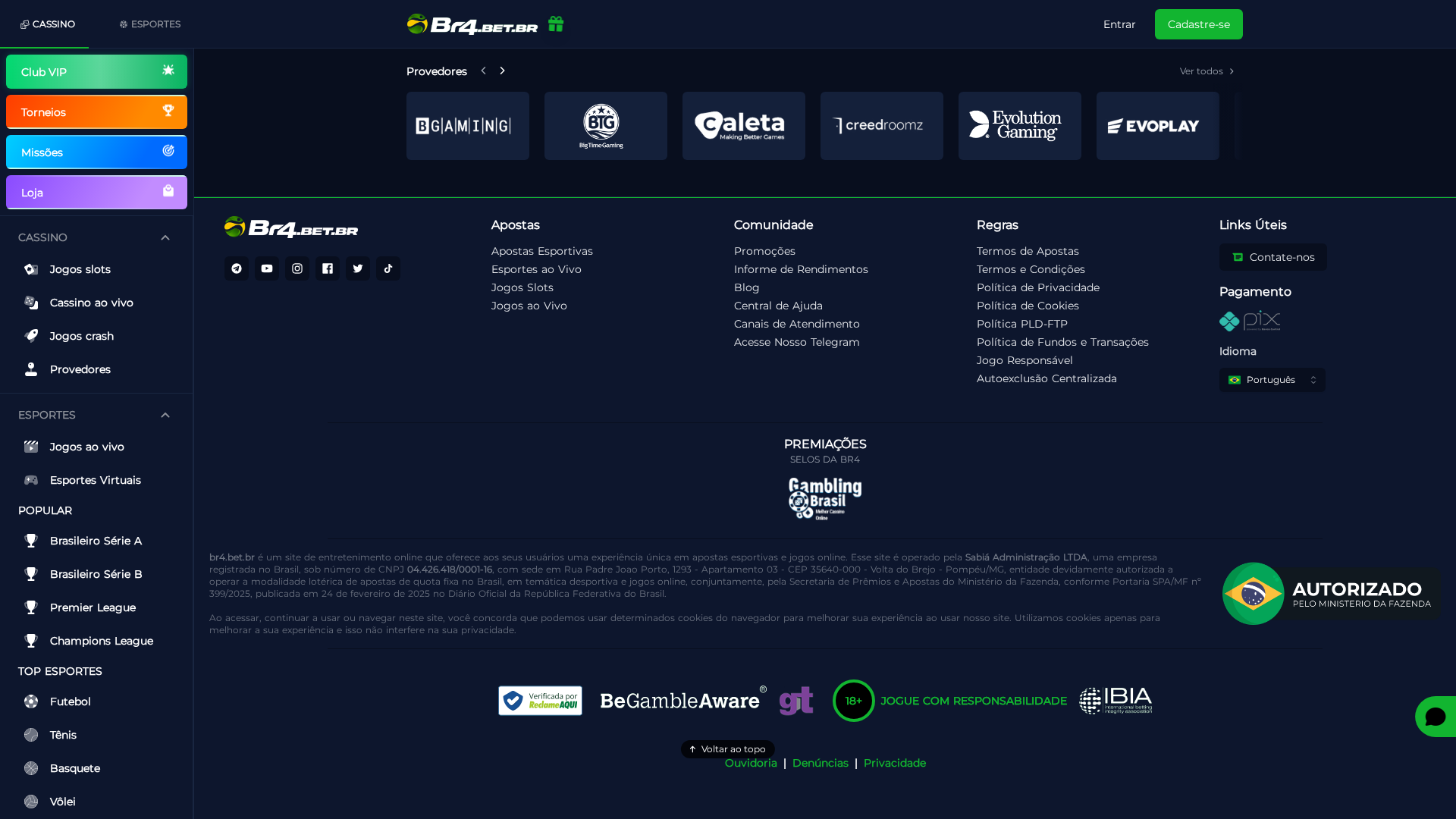The width and height of the screenshot is (1456, 819).
Task: Open the Informe de Rendimentos link
Action: 801,269
